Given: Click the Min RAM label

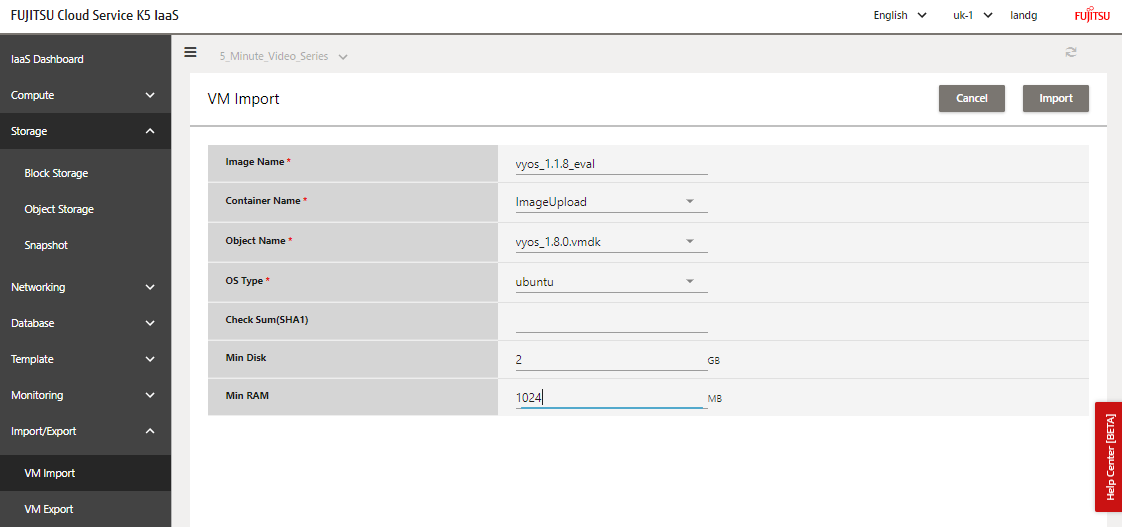Looking at the screenshot, I should 247,395.
